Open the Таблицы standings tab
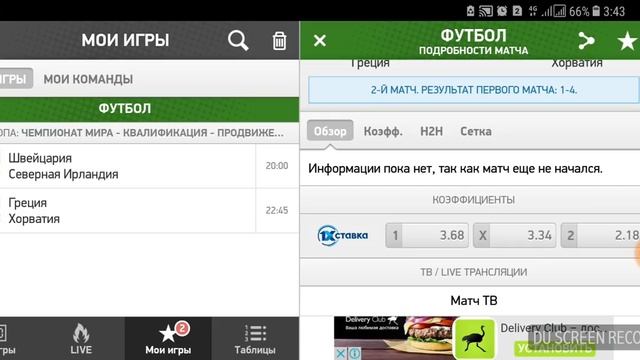The height and width of the screenshot is (360, 640). pyautogui.click(x=255, y=339)
